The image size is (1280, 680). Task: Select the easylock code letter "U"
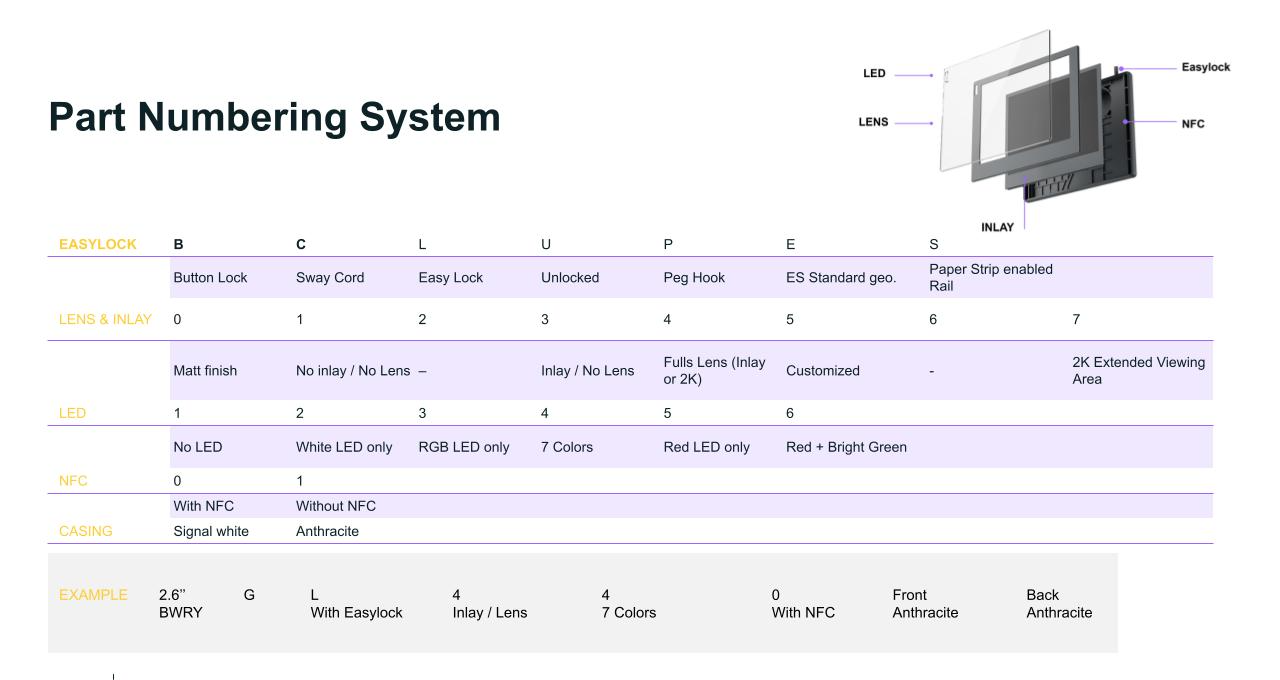tap(546, 243)
